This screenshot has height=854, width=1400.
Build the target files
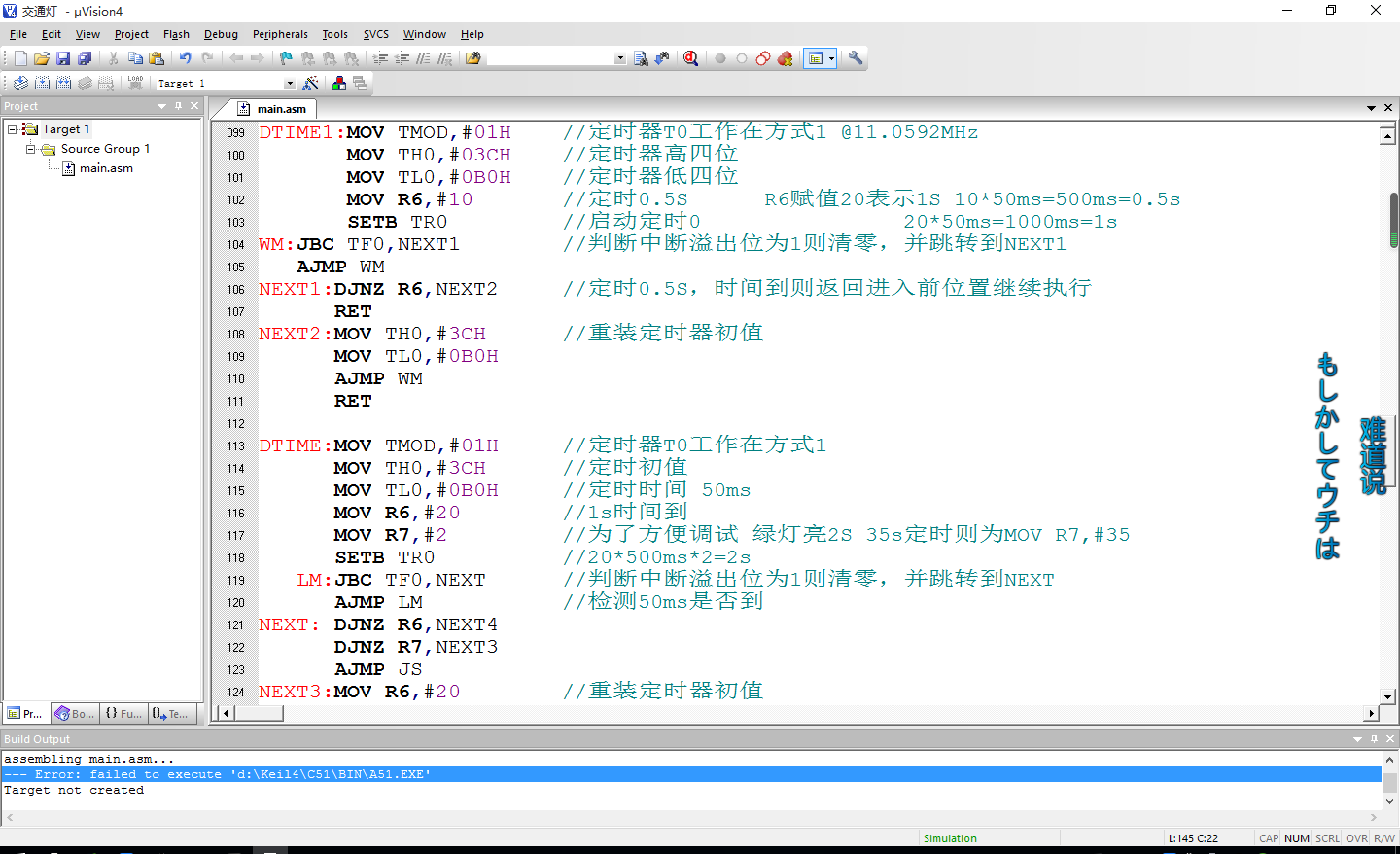pyautogui.click(x=42, y=84)
